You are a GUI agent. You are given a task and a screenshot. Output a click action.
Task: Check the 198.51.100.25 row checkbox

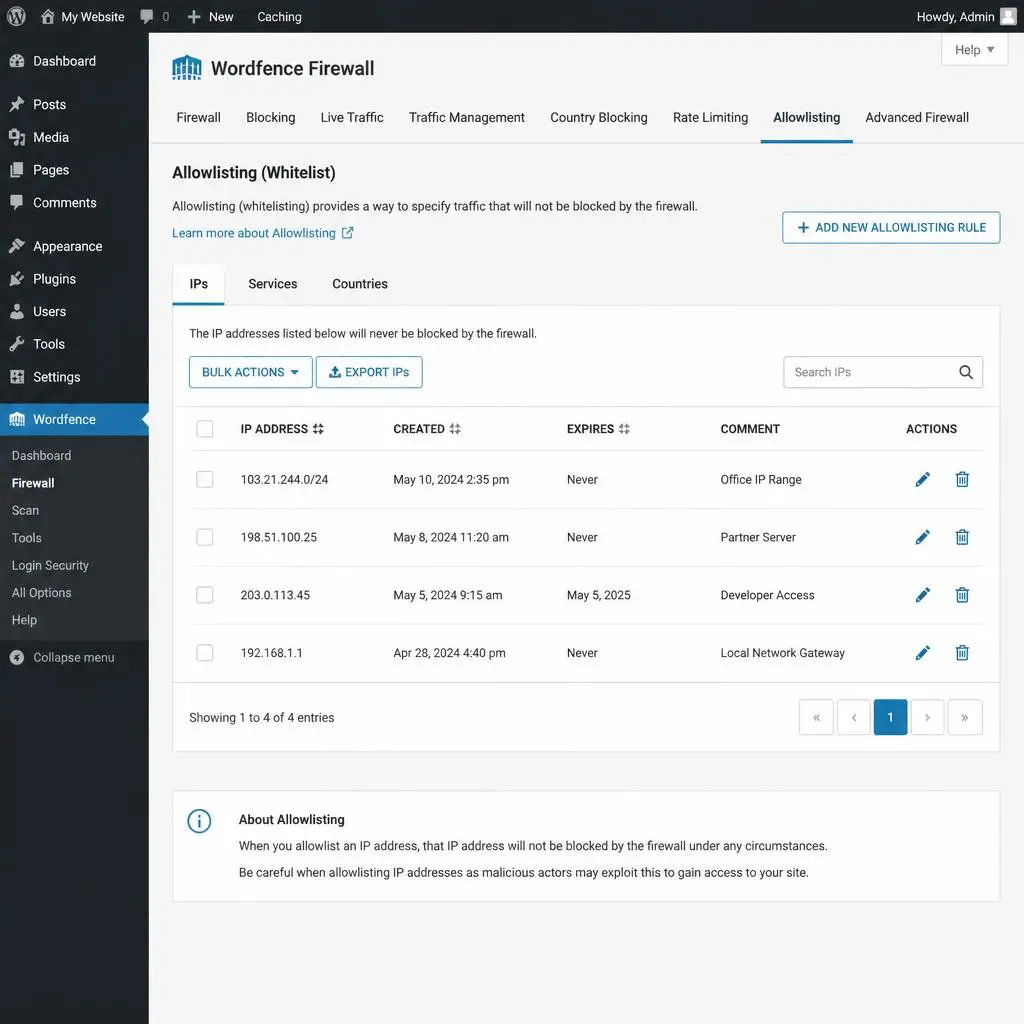pos(204,537)
